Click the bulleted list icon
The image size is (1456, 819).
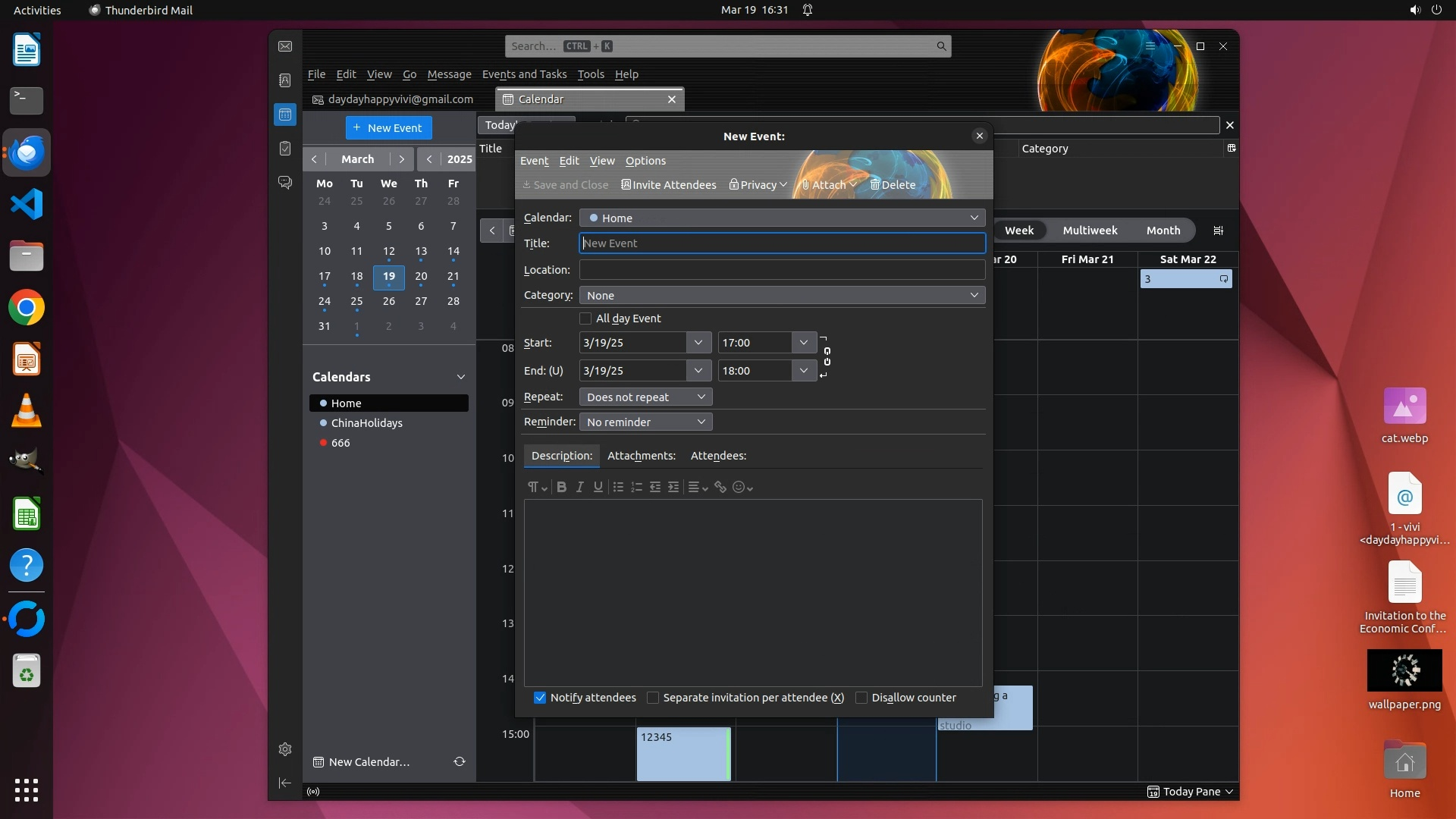(x=618, y=488)
